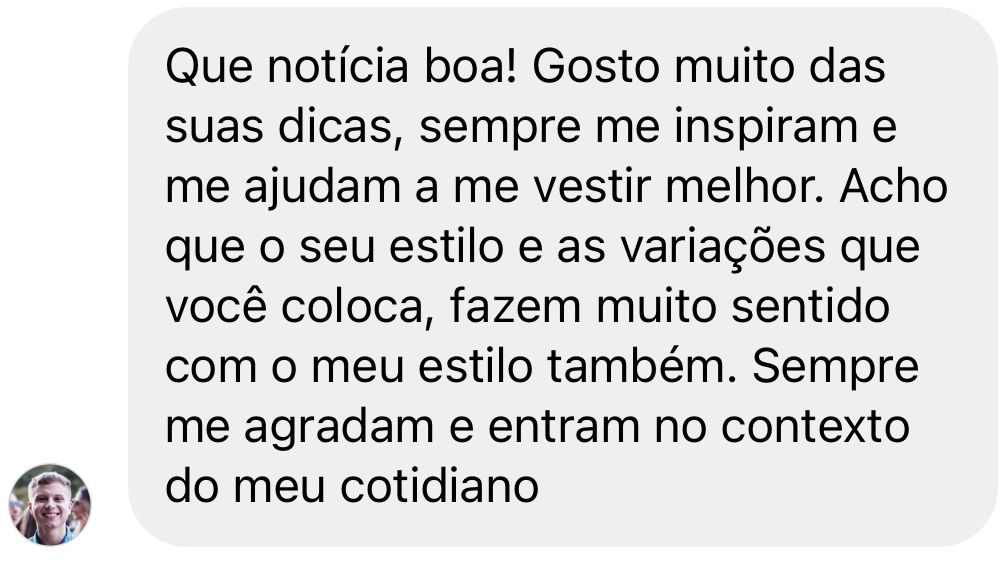Click the phrase 'Que notícia boa!'
Image resolution: width=1008 pixels, height=562 pixels.
point(341,67)
